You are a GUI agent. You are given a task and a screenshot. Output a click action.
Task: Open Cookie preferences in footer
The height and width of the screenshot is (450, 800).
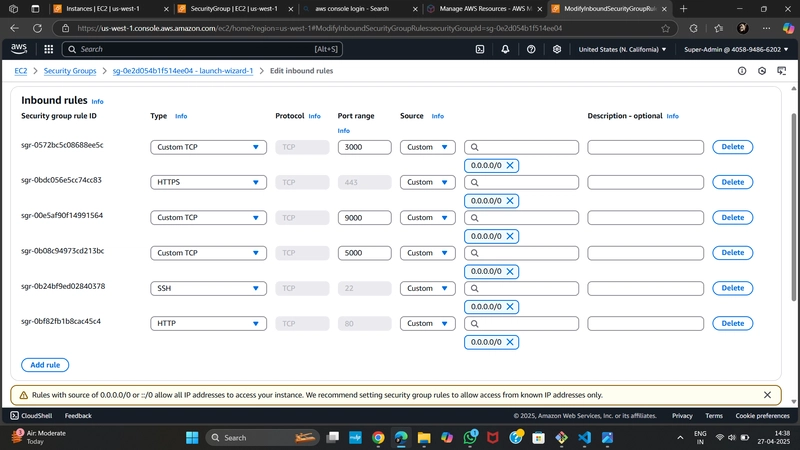pyautogui.click(x=762, y=416)
